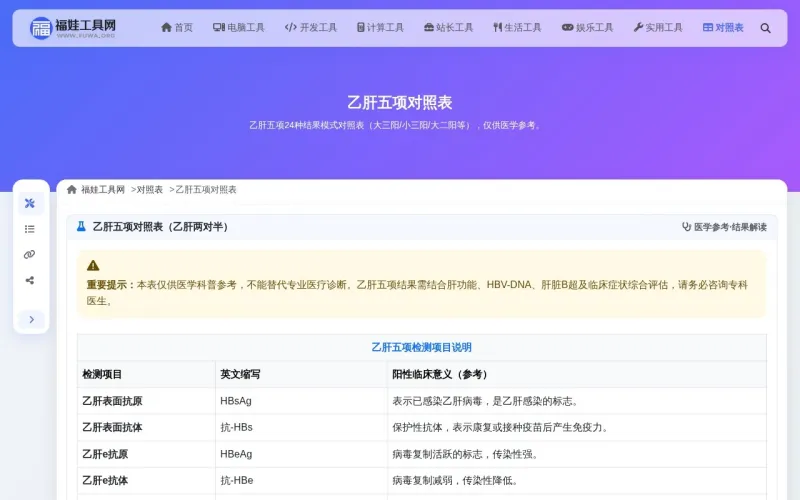
Task: Open the 电脑工具 menu
Action: [x=239, y=28]
